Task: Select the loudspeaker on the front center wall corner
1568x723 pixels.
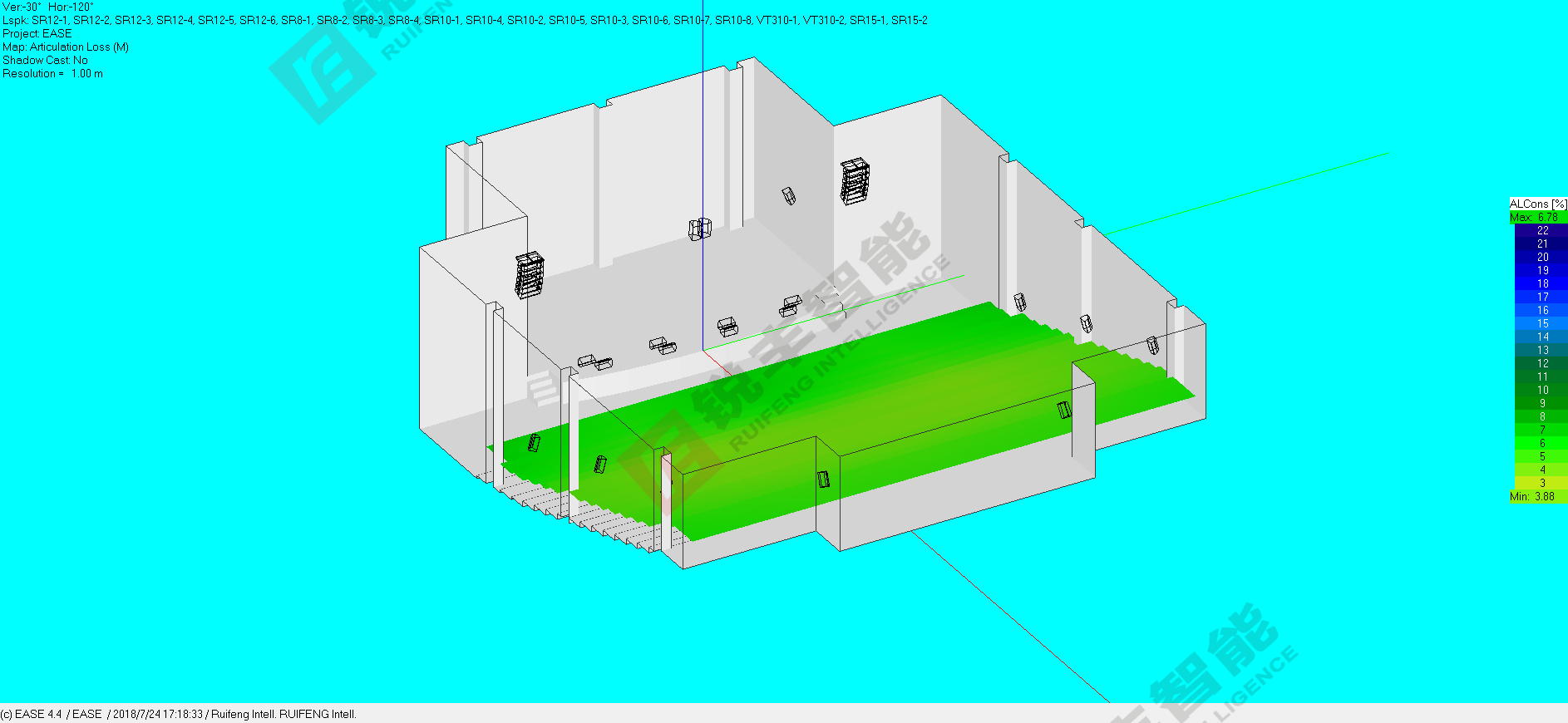Action: point(823,479)
